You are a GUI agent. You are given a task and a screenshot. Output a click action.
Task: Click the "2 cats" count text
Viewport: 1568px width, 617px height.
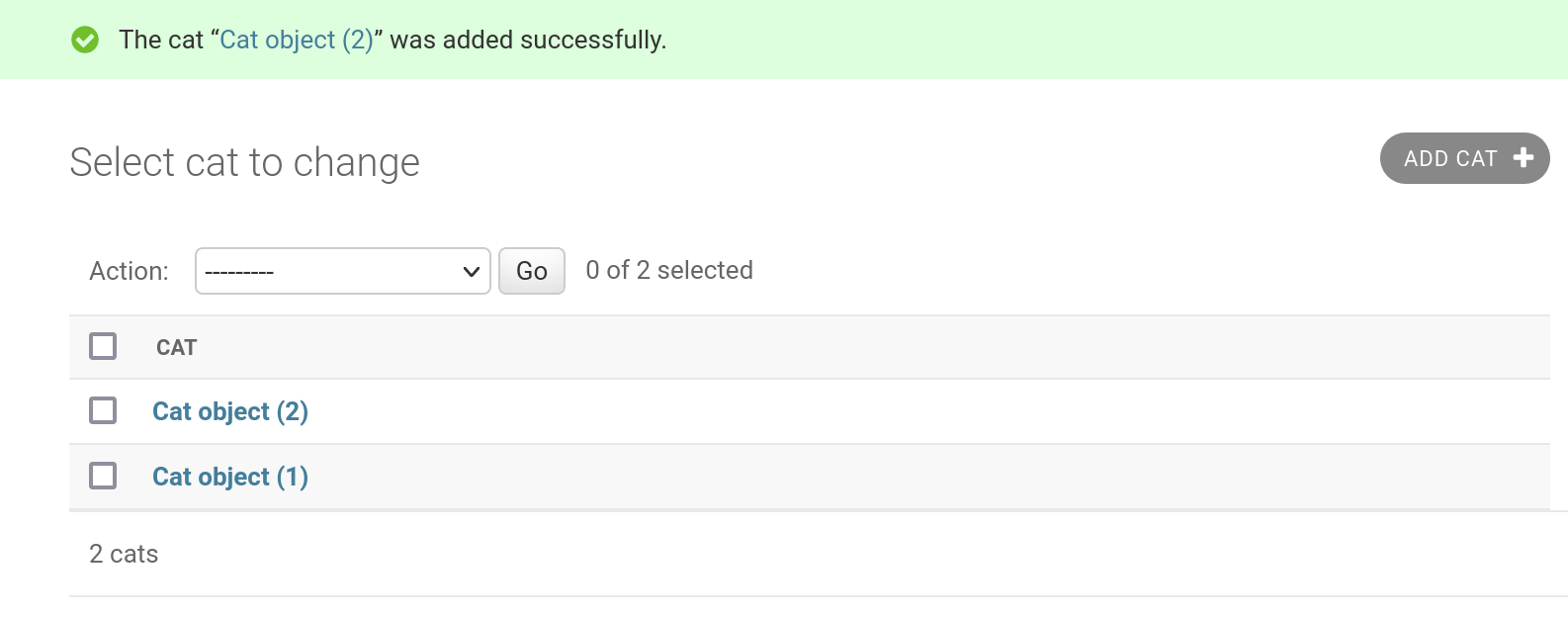pos(124,554)
